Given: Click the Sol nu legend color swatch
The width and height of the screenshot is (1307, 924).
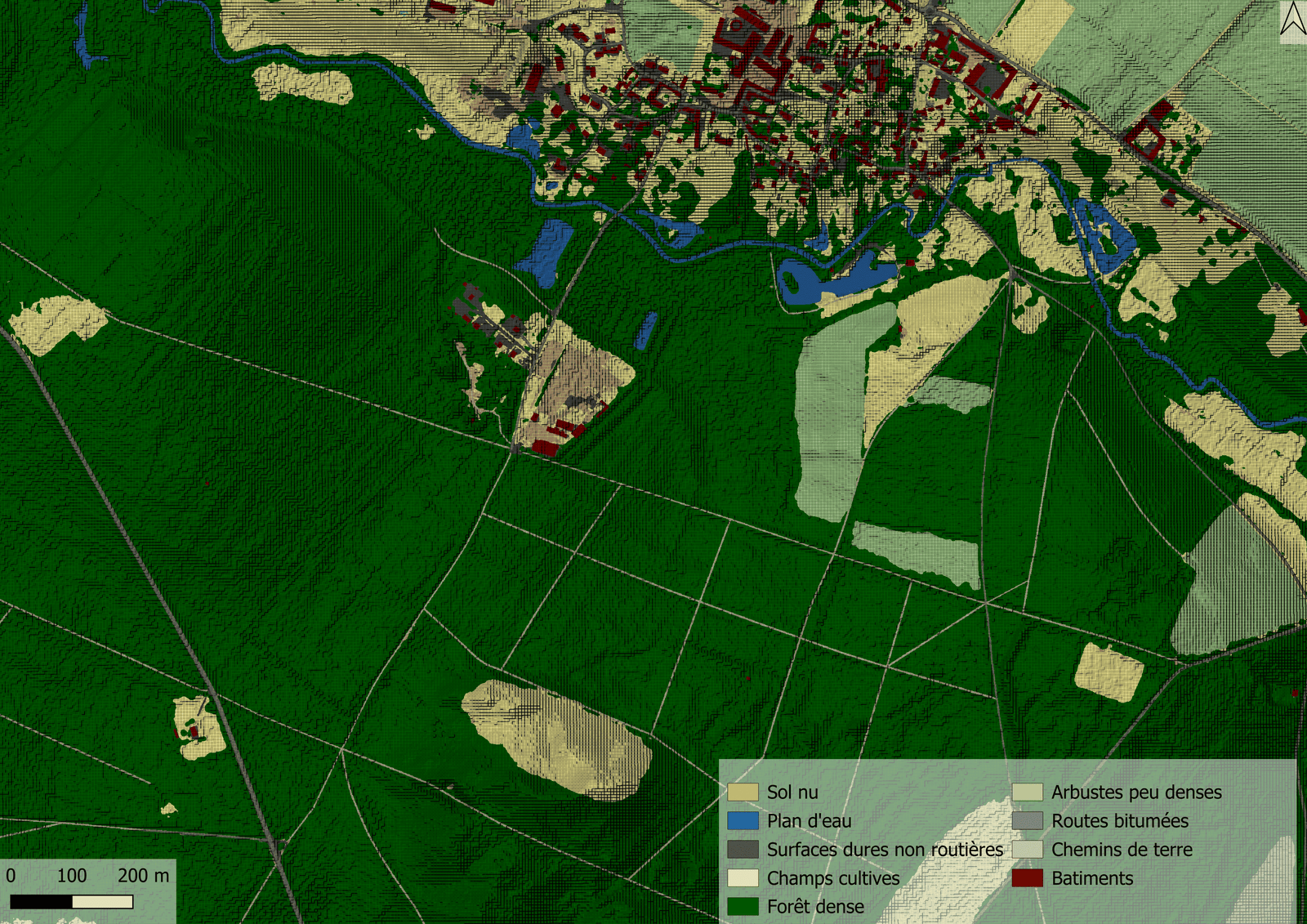Looking at the screenshot, I should click(x=743, y=792).
